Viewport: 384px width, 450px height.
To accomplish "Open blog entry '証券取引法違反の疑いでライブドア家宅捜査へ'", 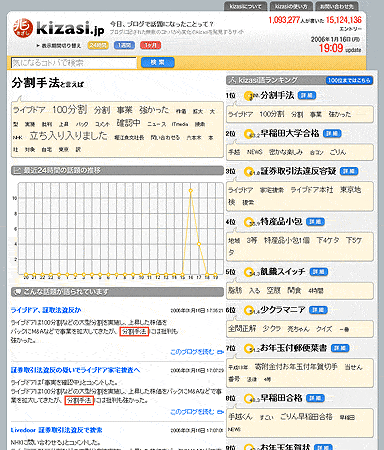I will [x=75, y=370].
